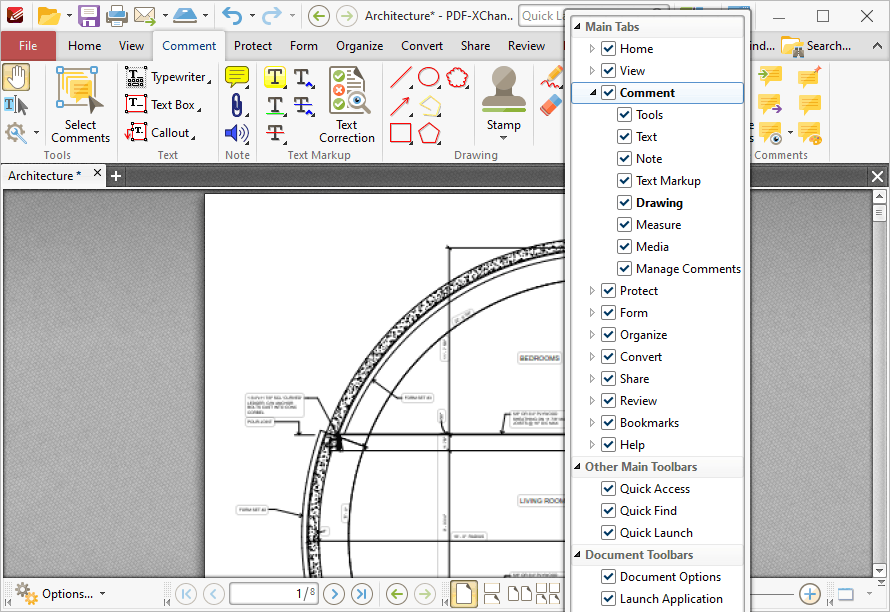Click the Select Comments tool
890x612 pixels.
click(x=80, y=105)
